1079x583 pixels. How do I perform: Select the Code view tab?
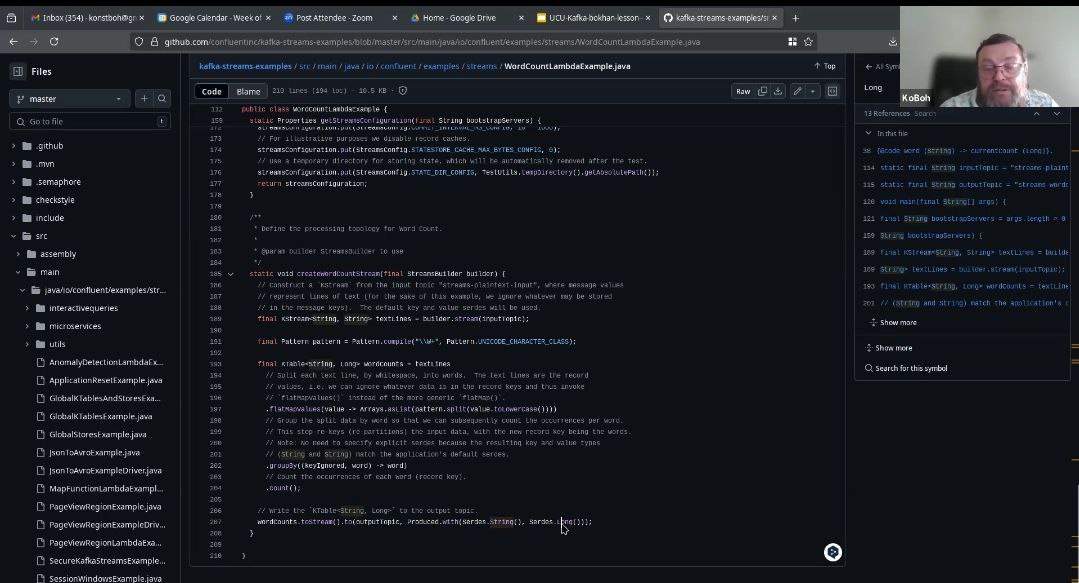tap(211, 92)
